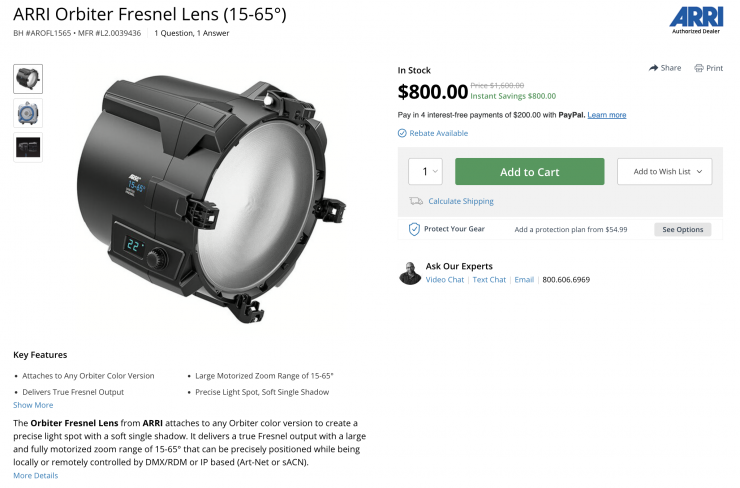Expand Show More key features
The width and height of the screenshot is (740, 488).
pos(33,405)
